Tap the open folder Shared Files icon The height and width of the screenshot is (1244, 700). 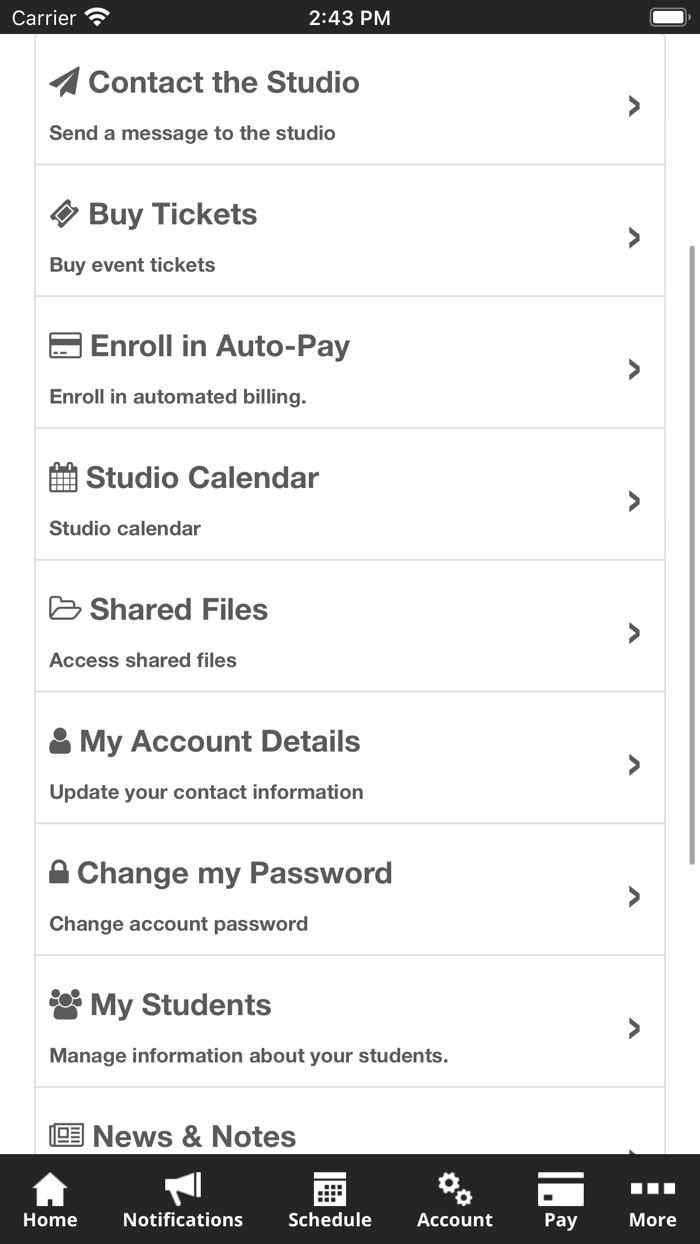click(65, 609)
